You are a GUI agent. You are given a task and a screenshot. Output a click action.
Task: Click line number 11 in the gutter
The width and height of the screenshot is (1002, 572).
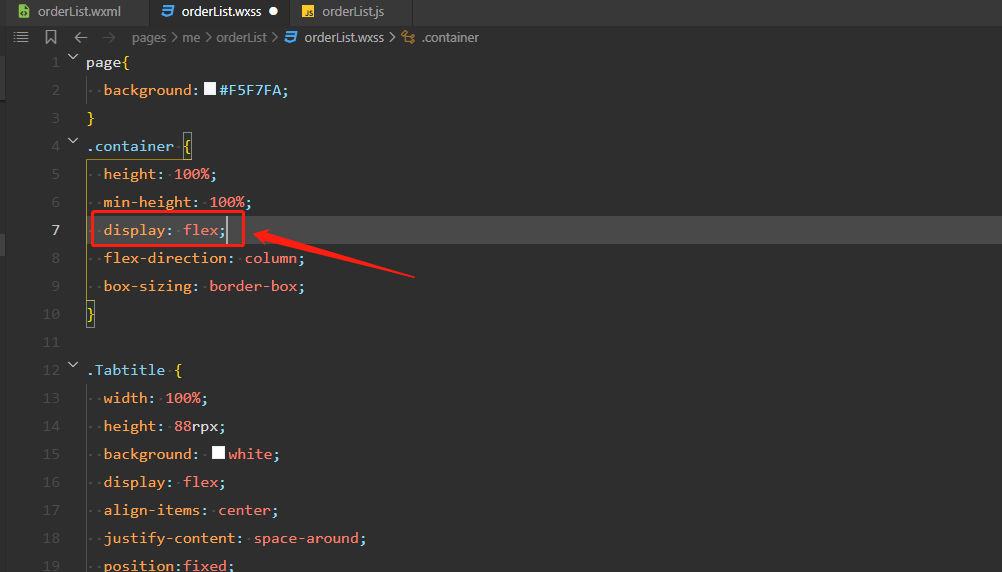(51, 342)
